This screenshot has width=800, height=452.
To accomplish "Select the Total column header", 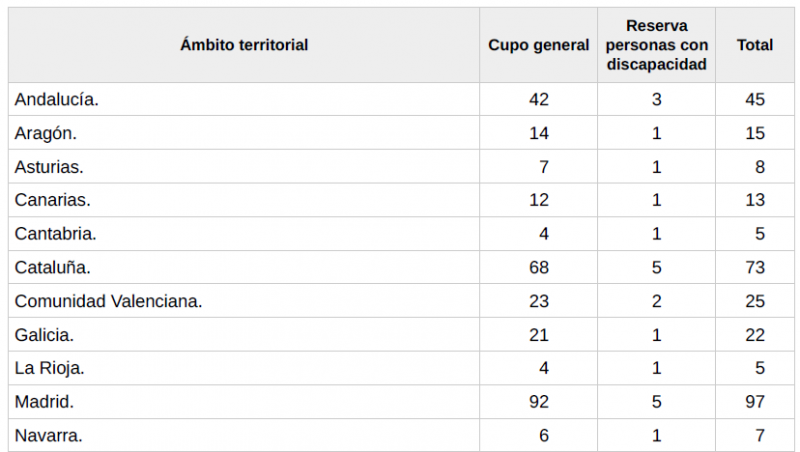I will click(x=755, y=45).
